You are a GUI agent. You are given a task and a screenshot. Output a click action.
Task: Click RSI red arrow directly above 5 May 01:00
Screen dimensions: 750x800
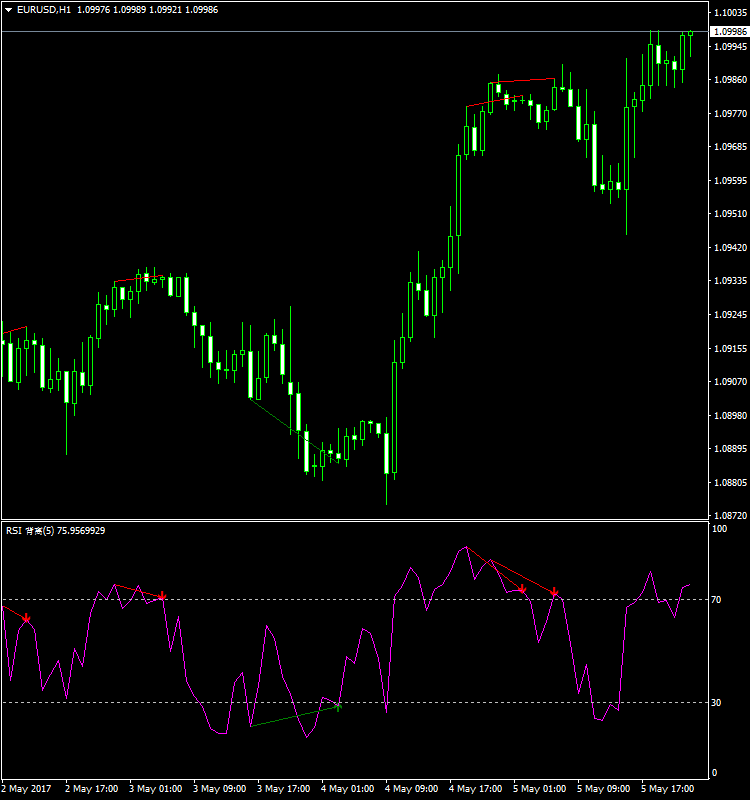[522, 590]
